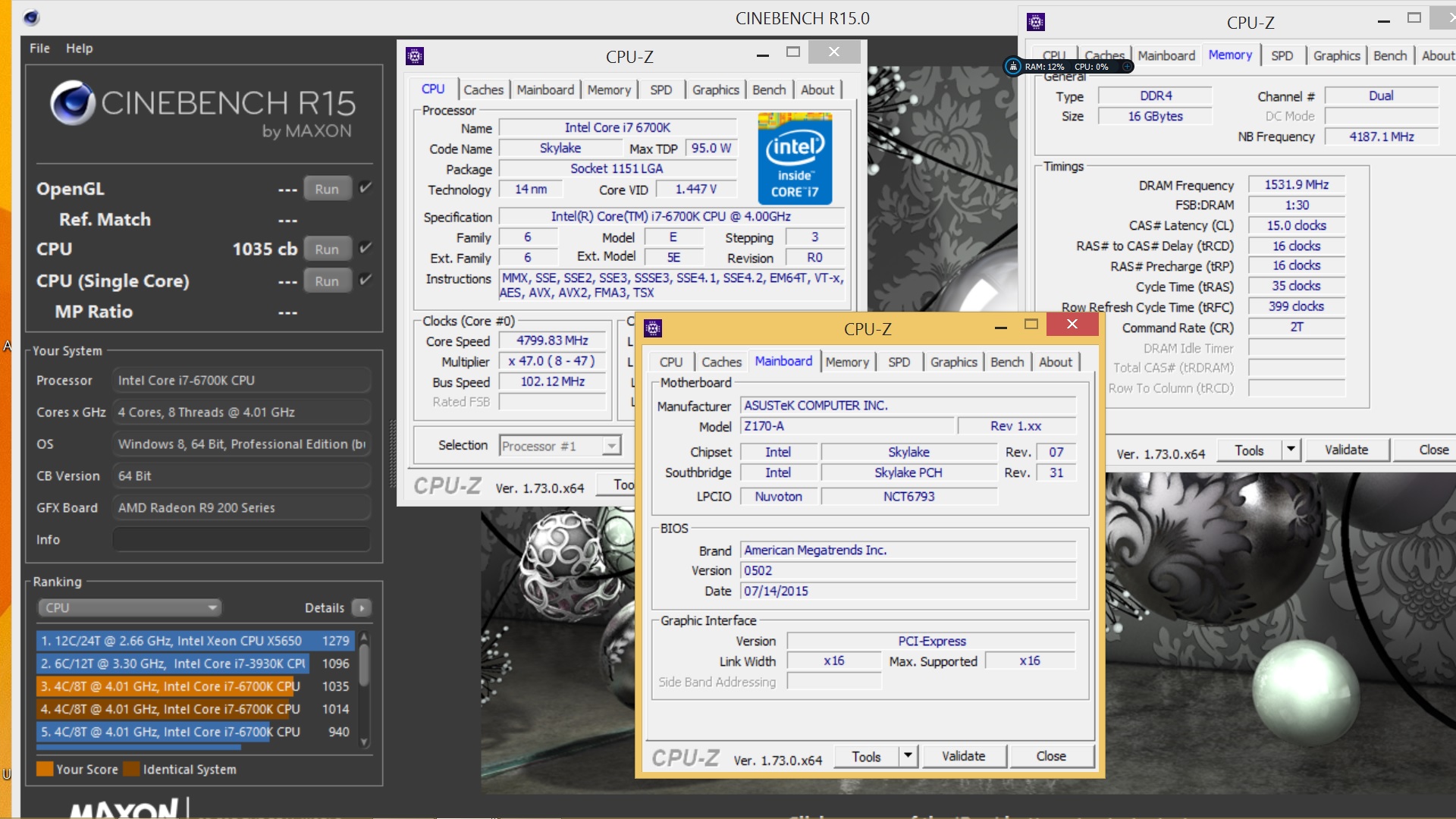The image size is (1456, 819).
Task: Open Graphics tab in Memory window
Action: tap(1336, 56)
